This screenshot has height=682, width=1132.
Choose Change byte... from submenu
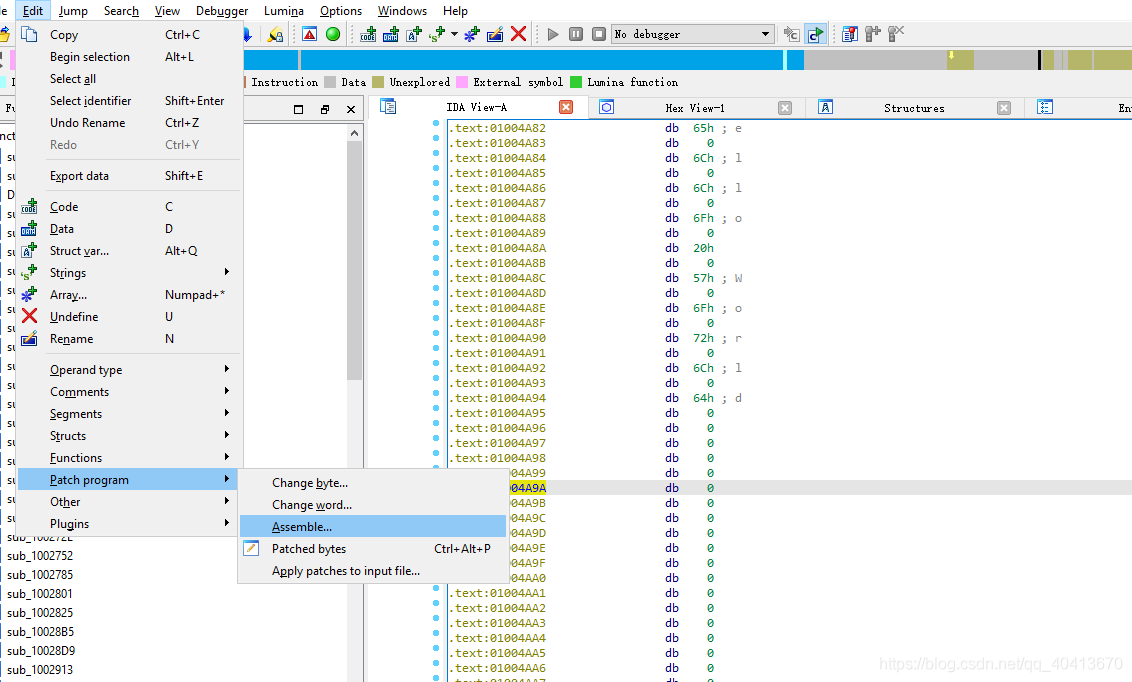pyautogui.click(x=373, y=483)
